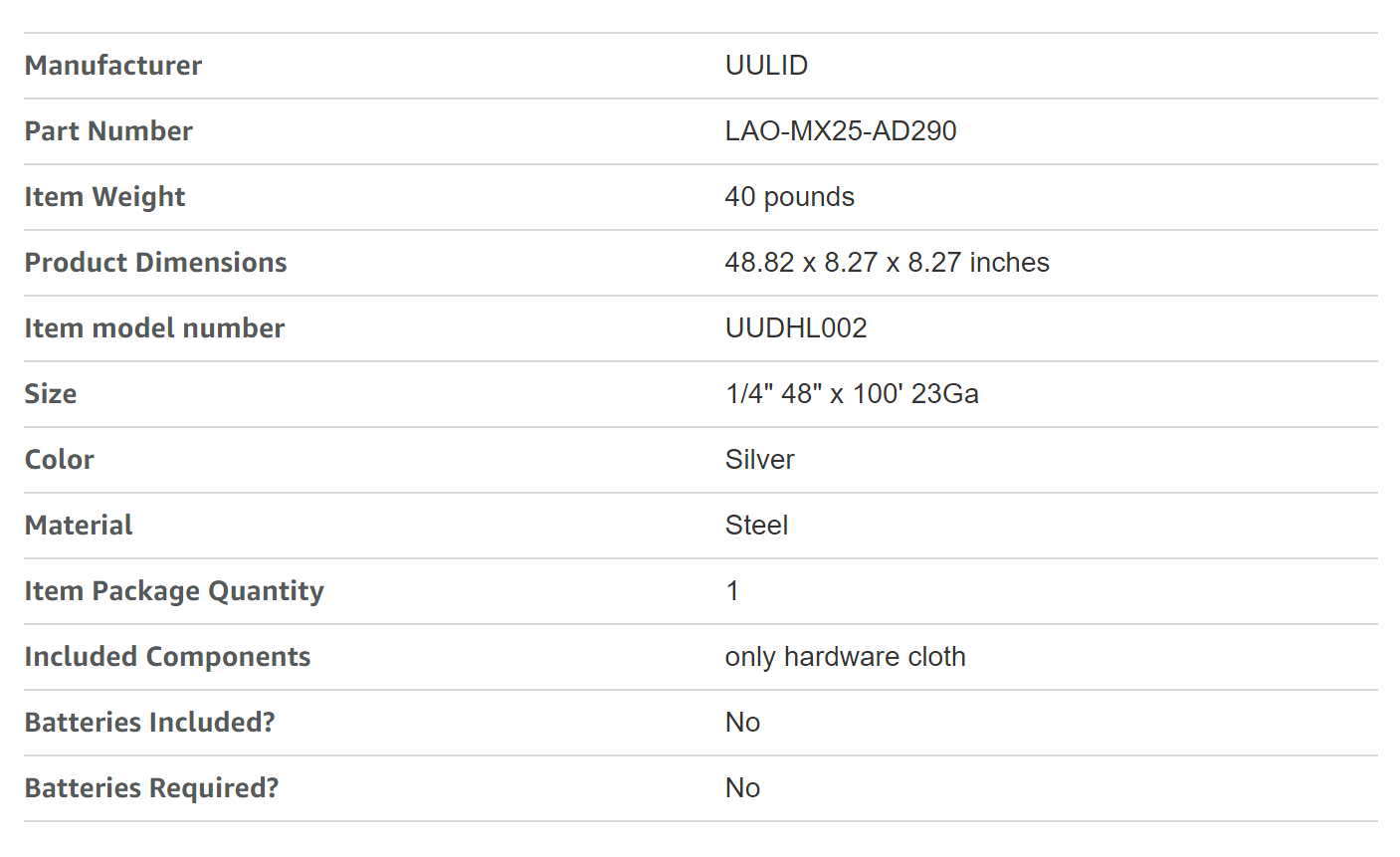1400x857 pixels.
Task: Click the Product Dimensions label
Action: (155, 263)
